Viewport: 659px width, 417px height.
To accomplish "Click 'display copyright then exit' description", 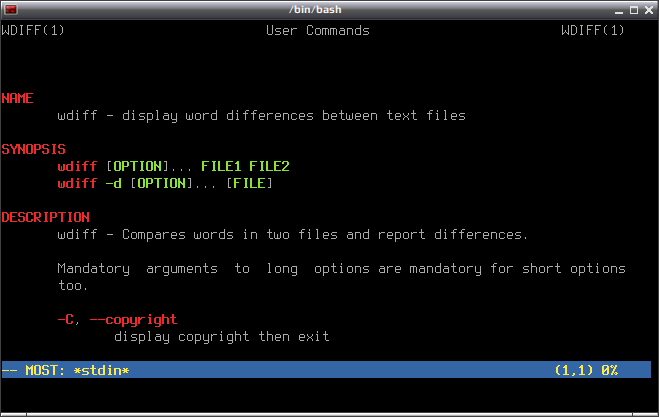I will point(221,337).
